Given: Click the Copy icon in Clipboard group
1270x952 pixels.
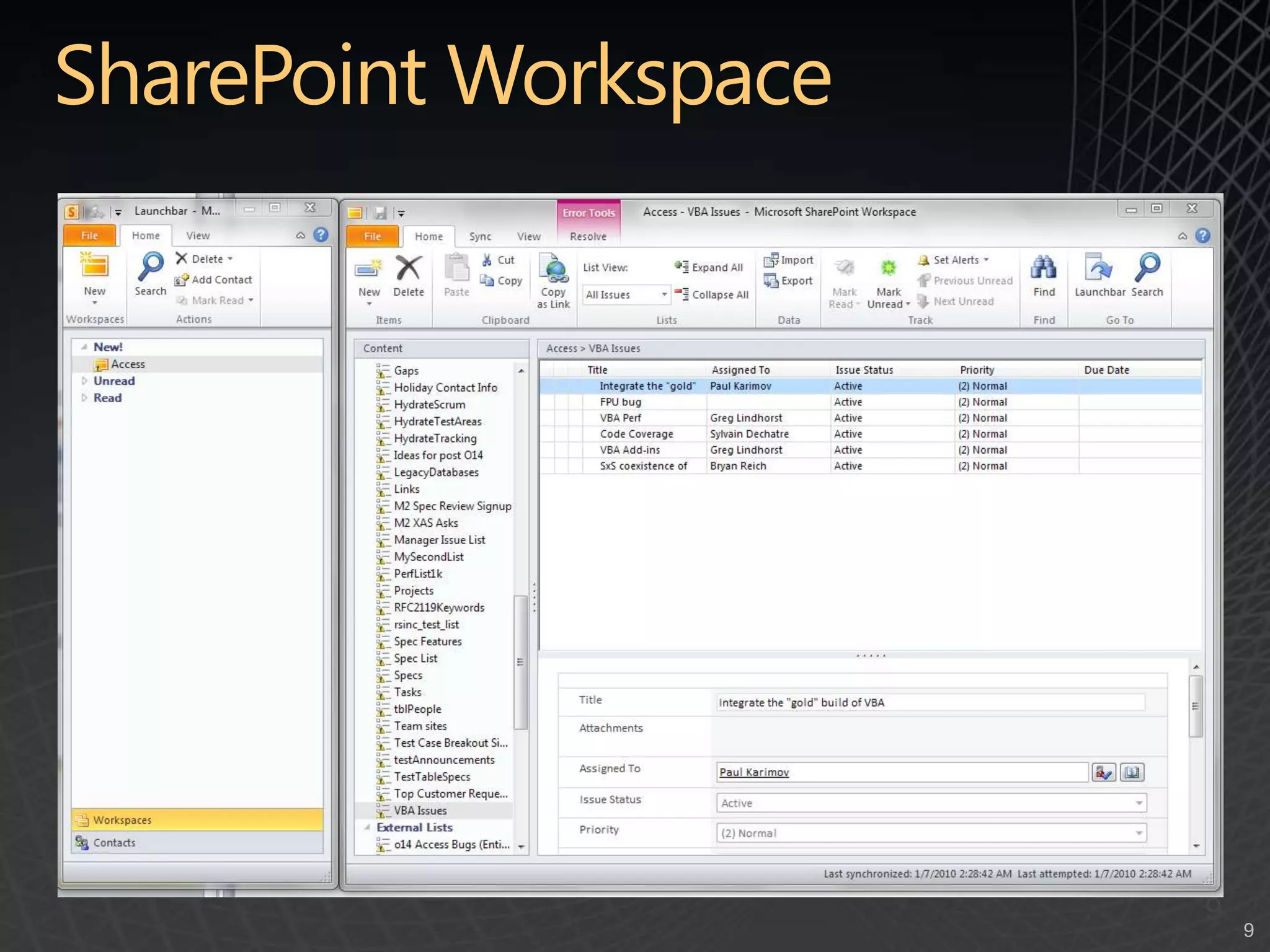Looking at the screenshot, I should pyautogui.click(x=487, y=281).
